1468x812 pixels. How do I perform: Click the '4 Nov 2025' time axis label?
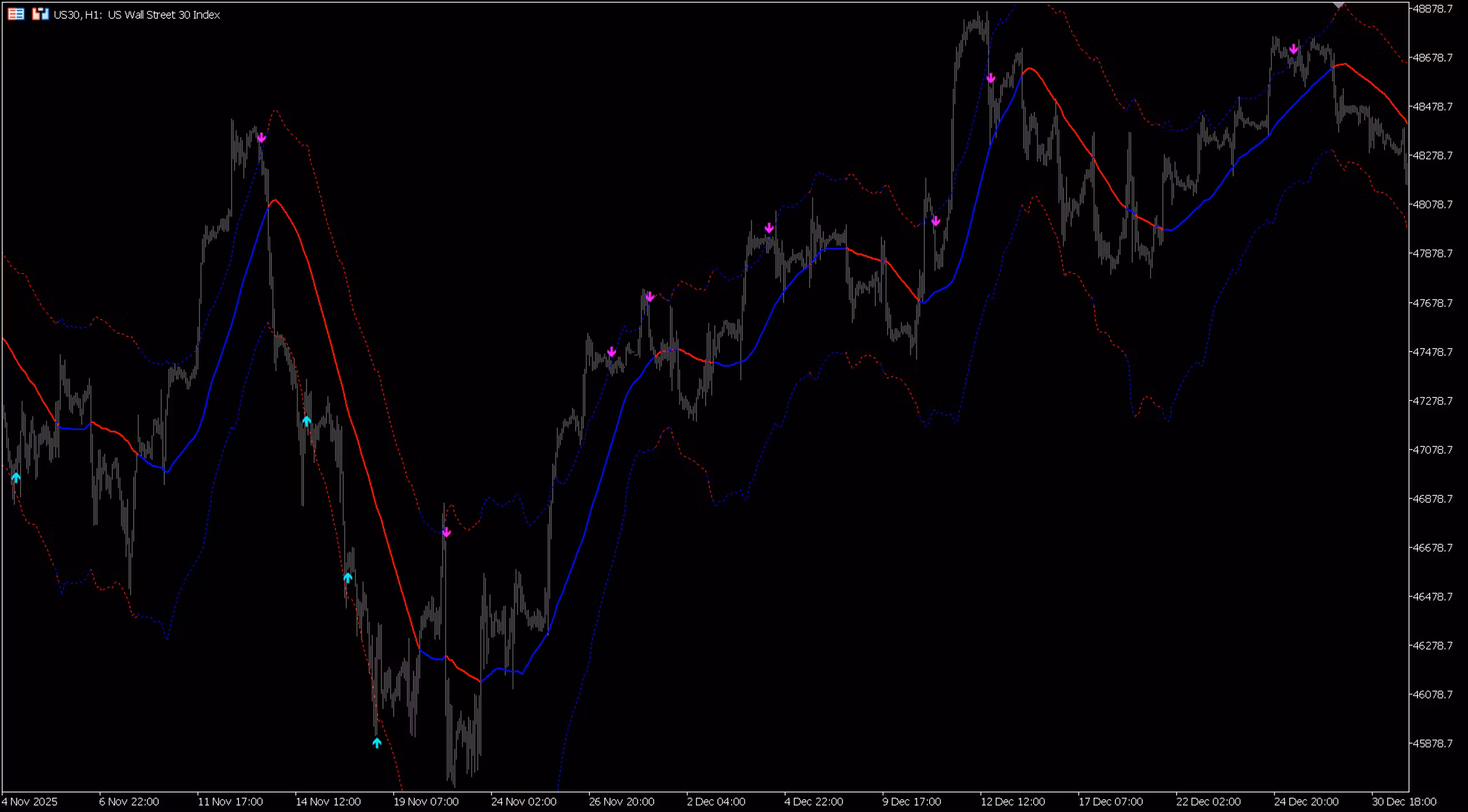tap(30, 802)
